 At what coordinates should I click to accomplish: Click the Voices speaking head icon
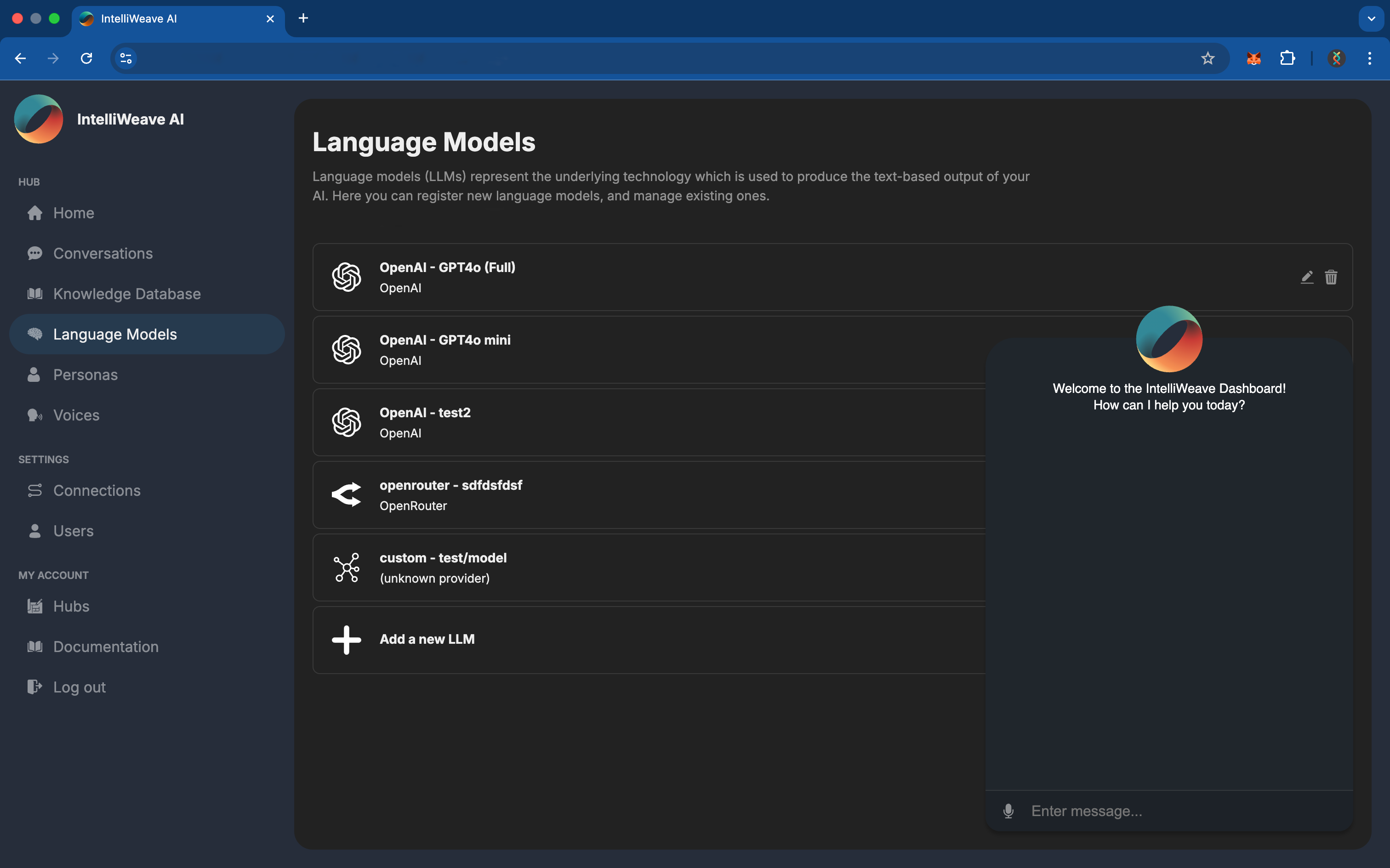35,415
